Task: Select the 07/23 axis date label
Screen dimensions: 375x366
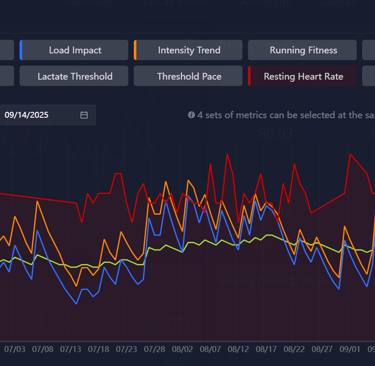Action: click(127, 349)
